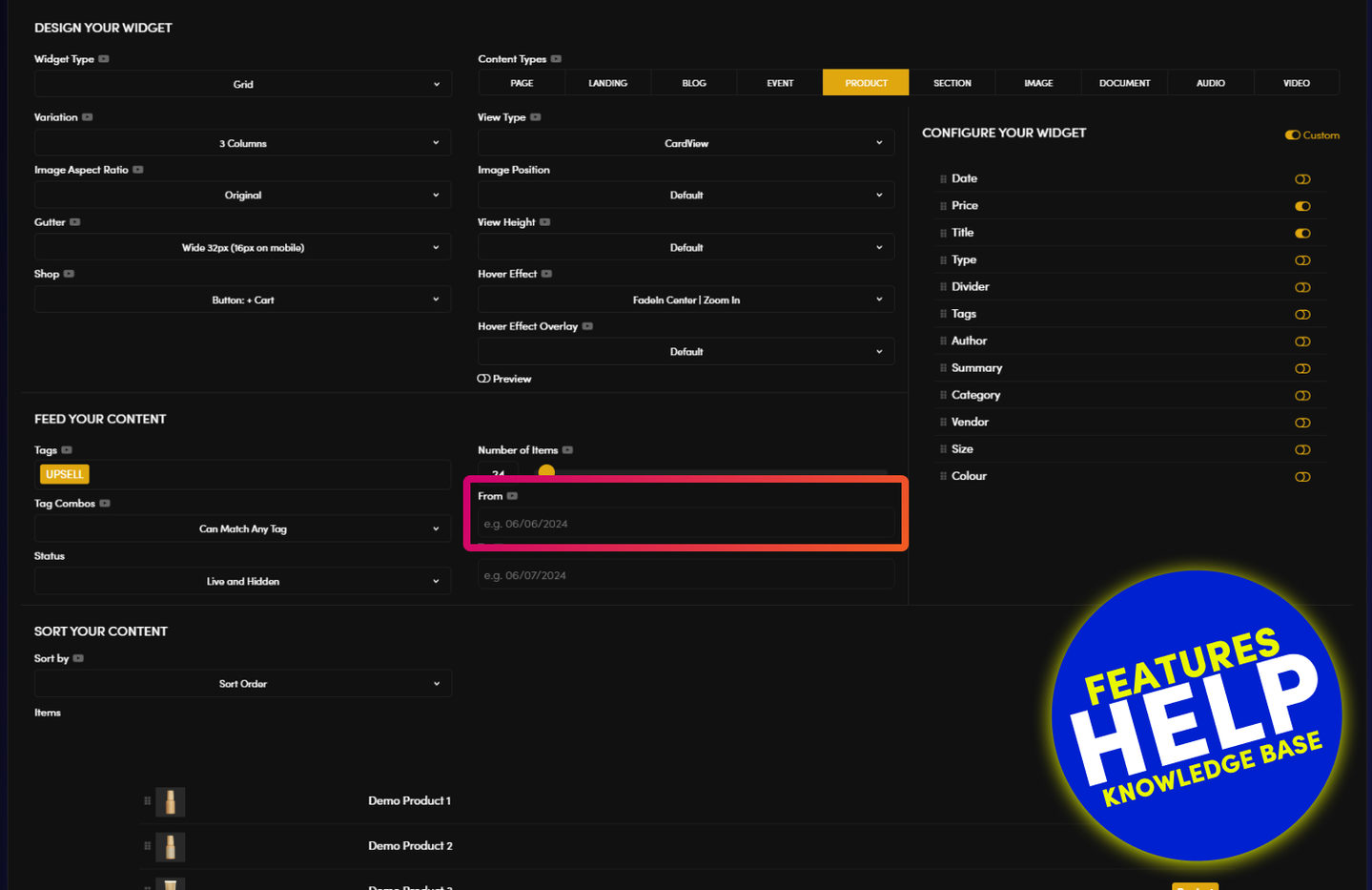The height and width of the screenshot is (890, 1372).
Task: Open the Widget Type Grid dropdown
Action: pos(243,84)
